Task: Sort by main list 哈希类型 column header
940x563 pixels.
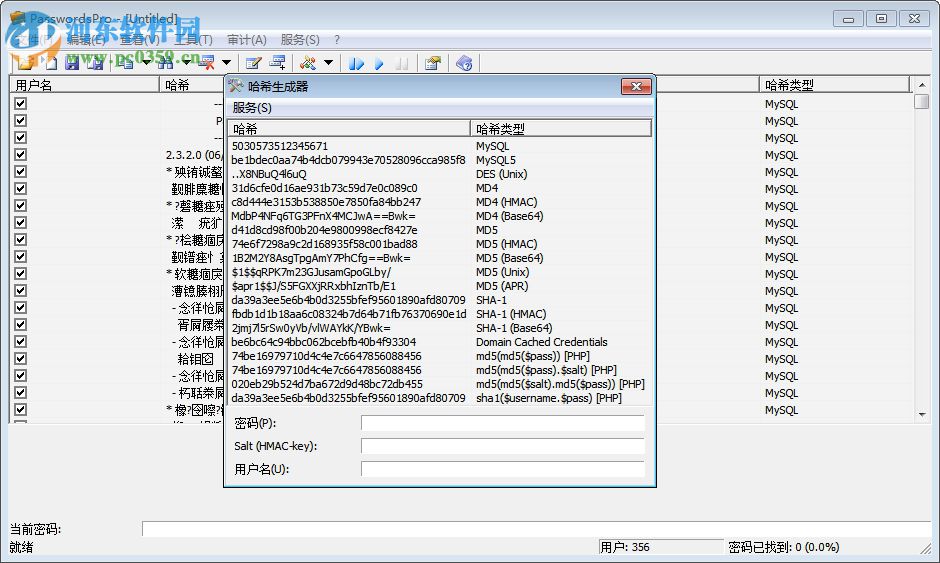Action: [834, 85]
